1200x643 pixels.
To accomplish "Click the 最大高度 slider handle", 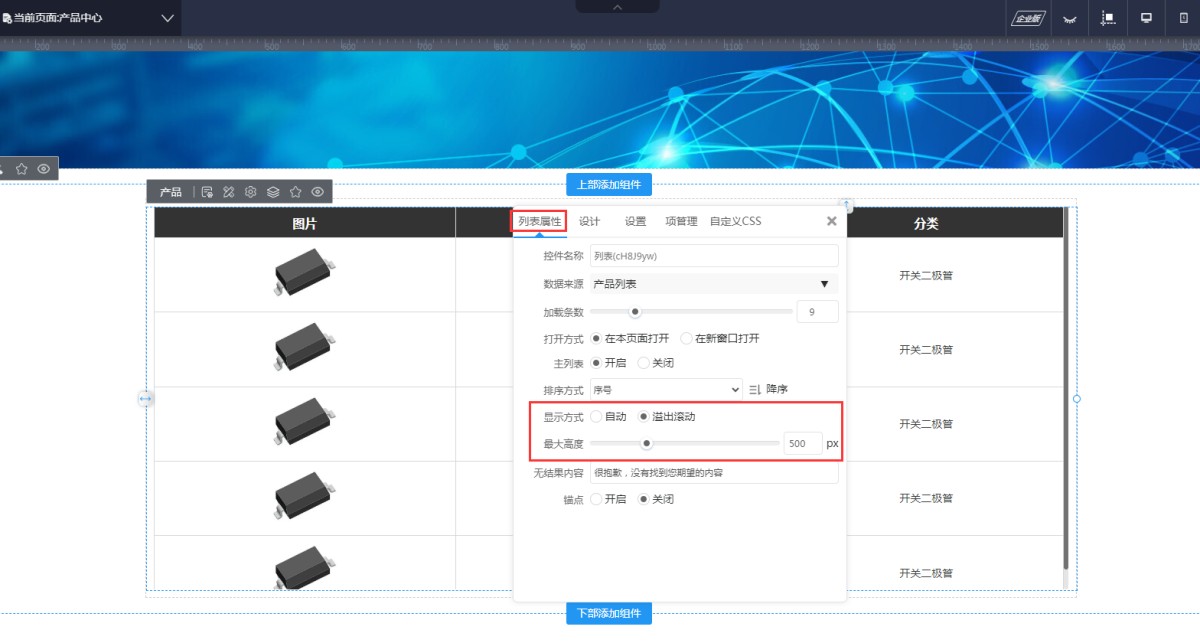I will coord(647,443).
